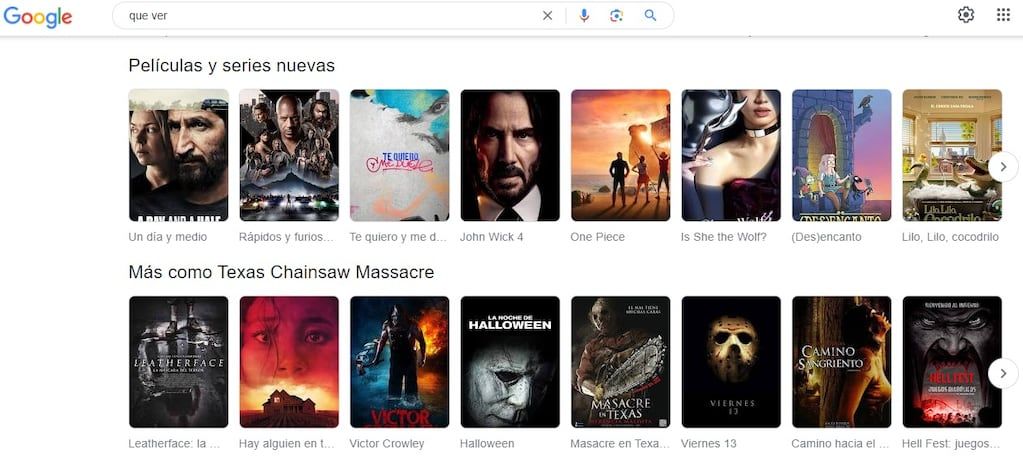Click the 'Películas y series nuevas' heading
This screenshot has width=1023, height=467.
click(232, 66)
